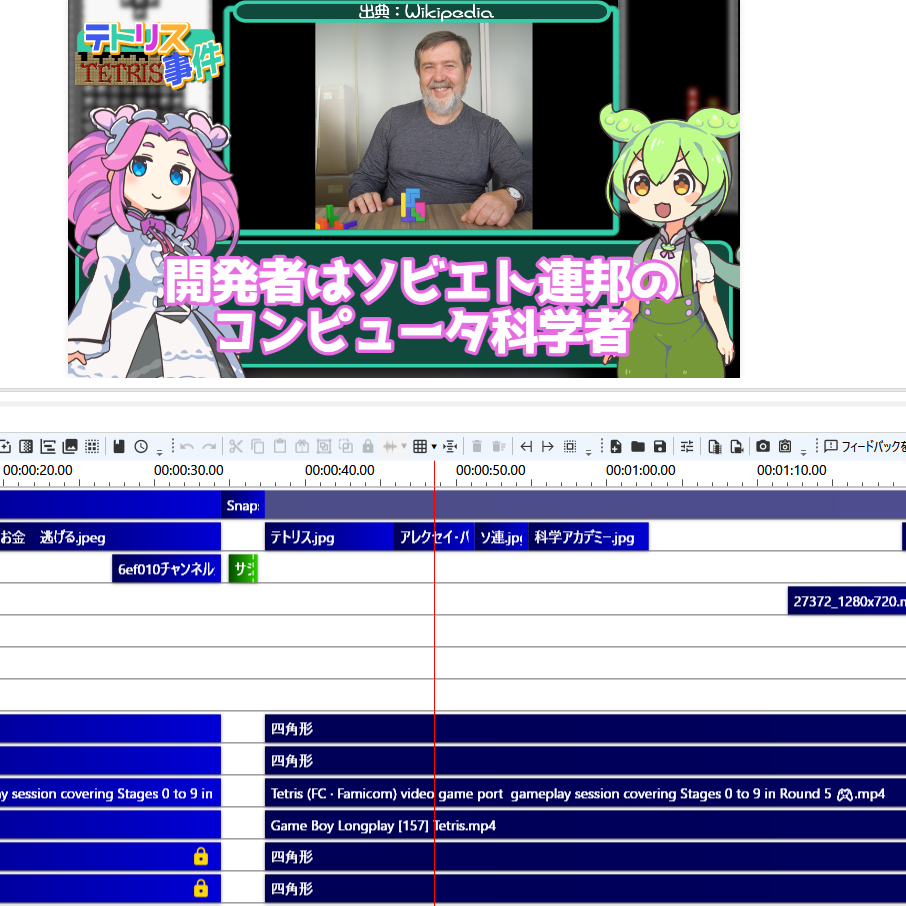Click the video preview image
Viewport: 906px width, 906px height.
(404, 189)
